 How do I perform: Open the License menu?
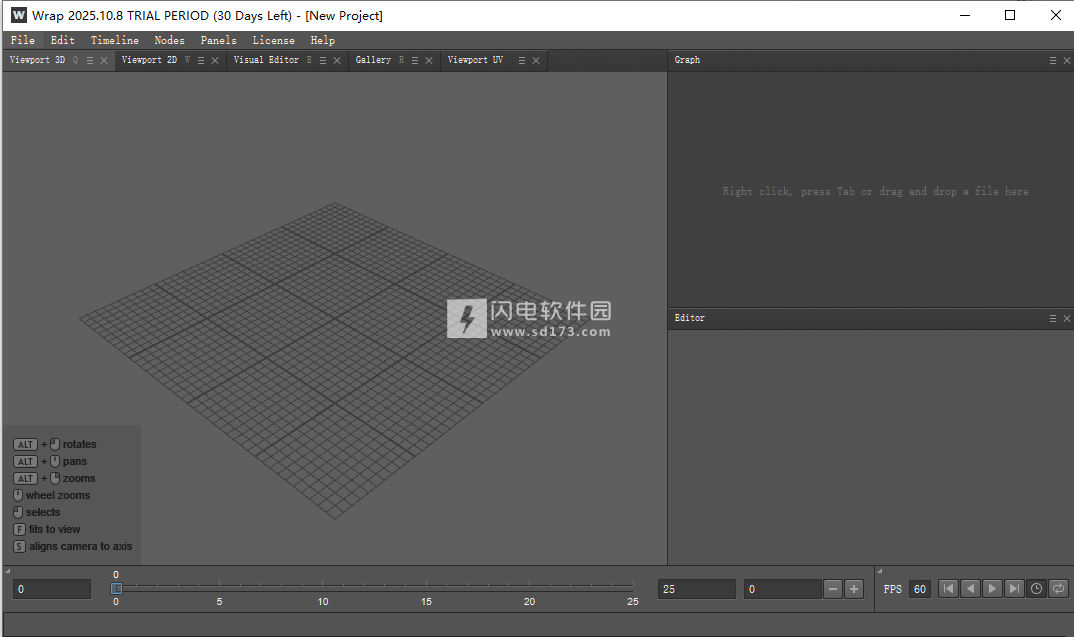(x=273, y=40)
